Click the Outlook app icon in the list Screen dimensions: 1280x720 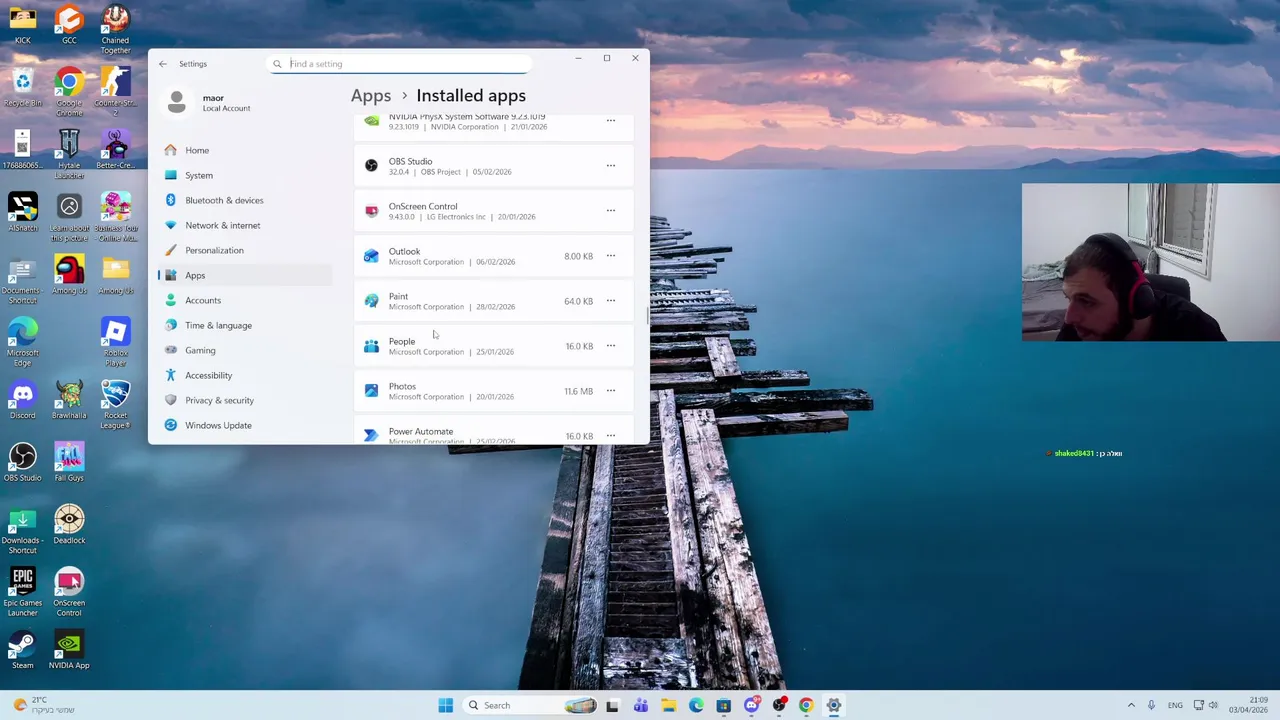(371, 256)
